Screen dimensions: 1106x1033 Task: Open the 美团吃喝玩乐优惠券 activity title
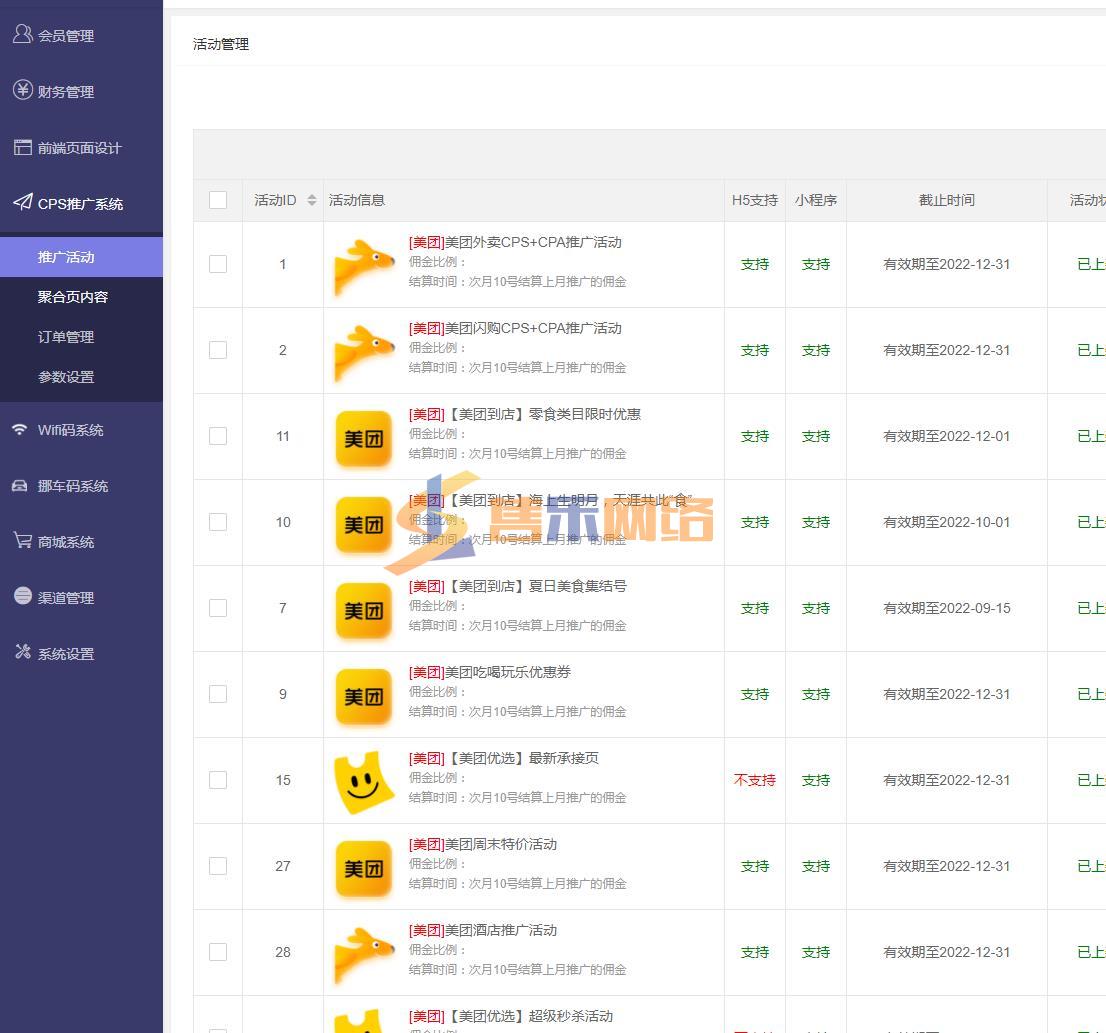490,673
